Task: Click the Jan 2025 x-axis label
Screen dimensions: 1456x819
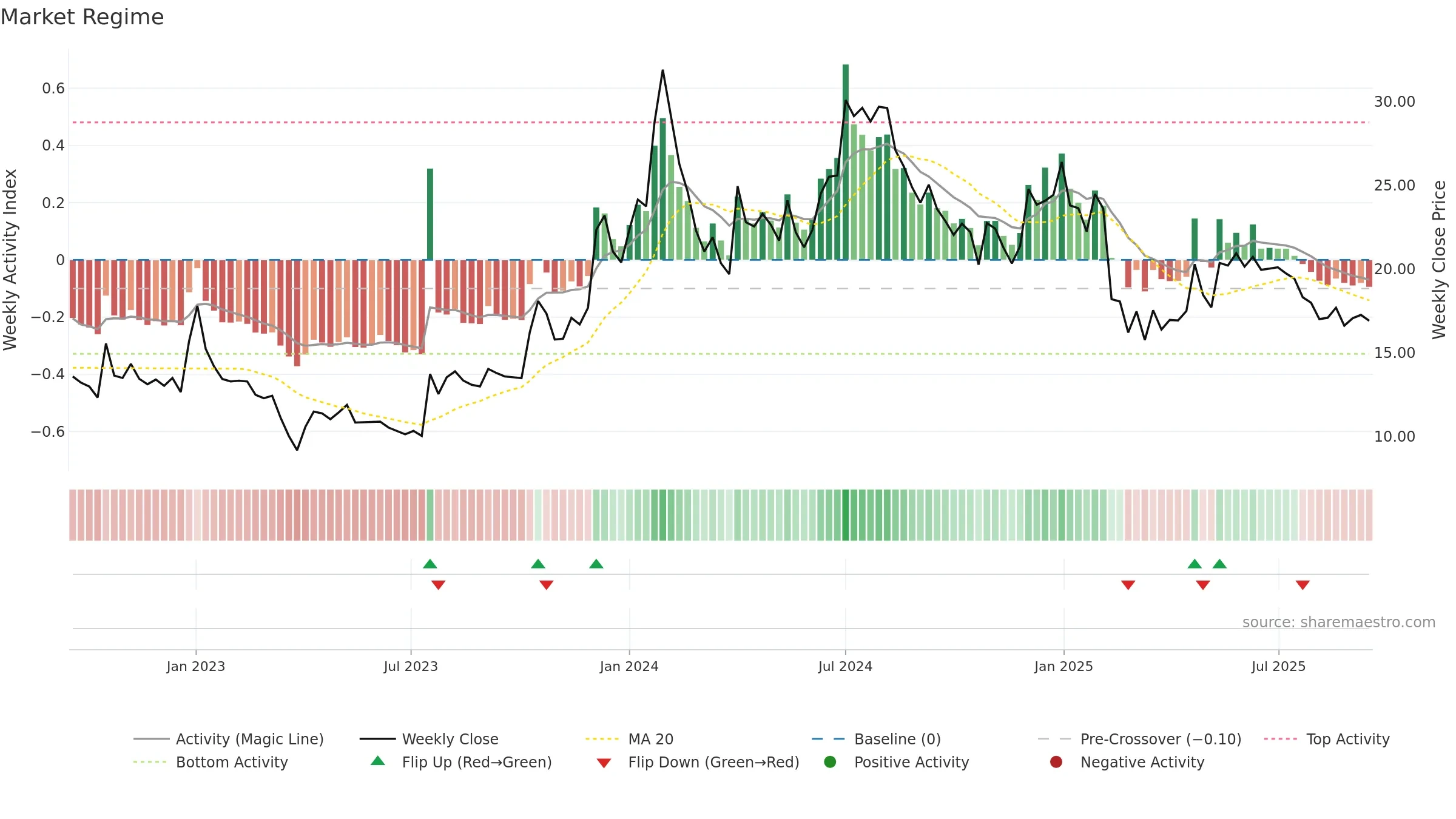Action: [x=1063, y=666]
